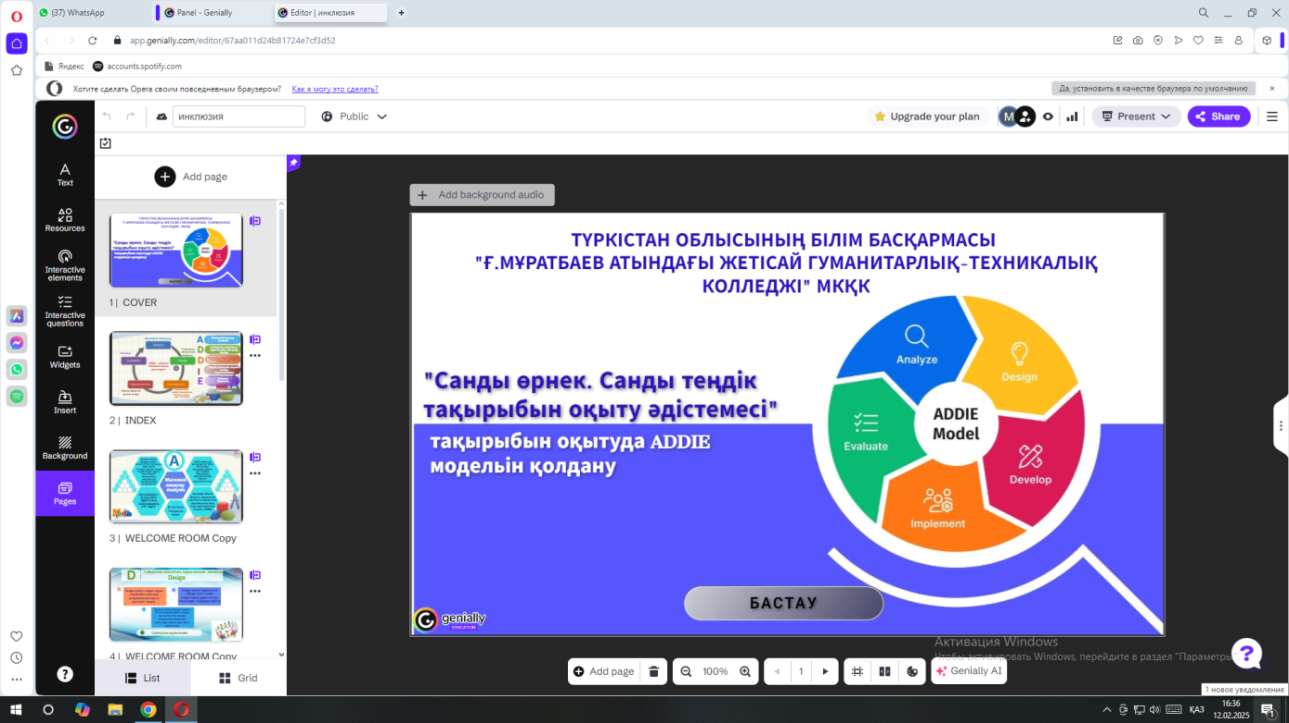Open options dots for page 3
Image resolution: width=1289 pixels, height=723 pixels.
255,473
